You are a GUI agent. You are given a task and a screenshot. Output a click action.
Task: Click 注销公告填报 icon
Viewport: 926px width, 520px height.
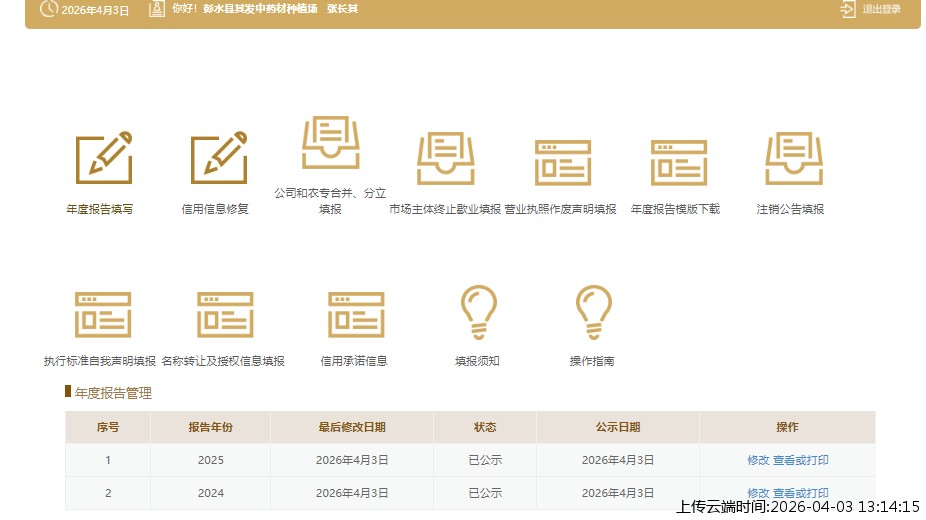(x=793, y=158)
